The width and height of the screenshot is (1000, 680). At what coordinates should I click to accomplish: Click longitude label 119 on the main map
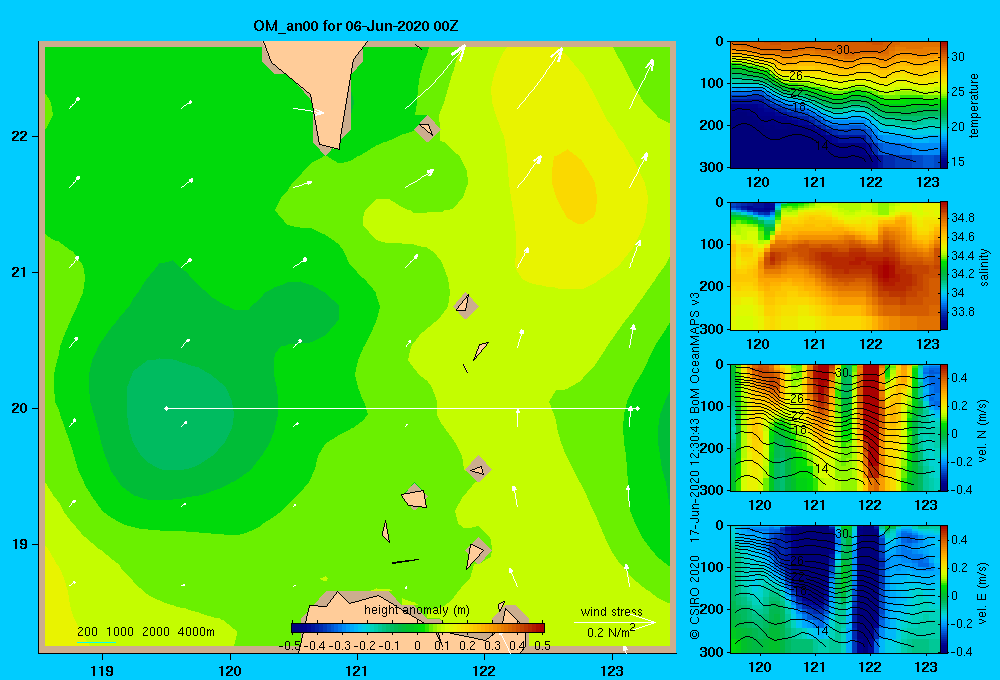pyautogui.click(x=102, y=671)
